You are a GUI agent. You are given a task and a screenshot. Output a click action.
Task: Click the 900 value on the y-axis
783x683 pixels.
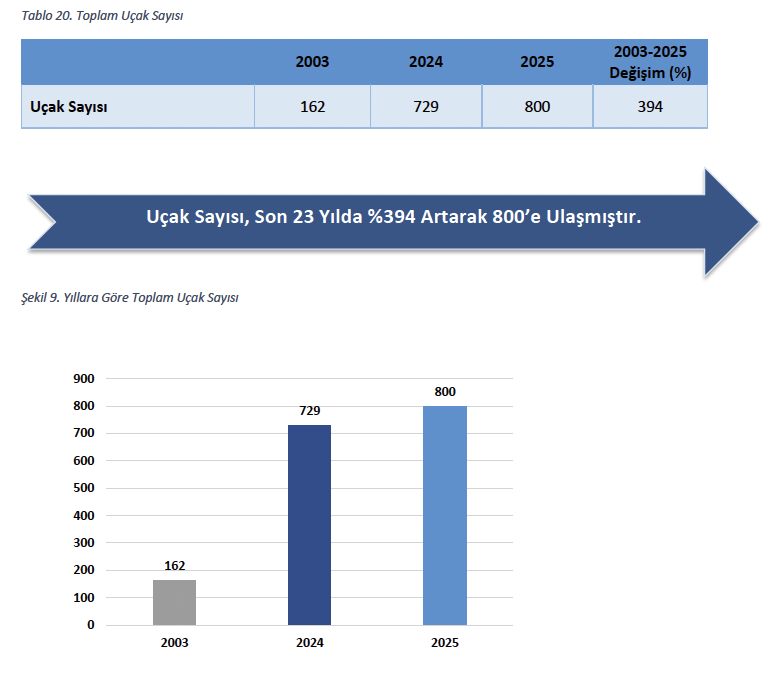[84, 379]
